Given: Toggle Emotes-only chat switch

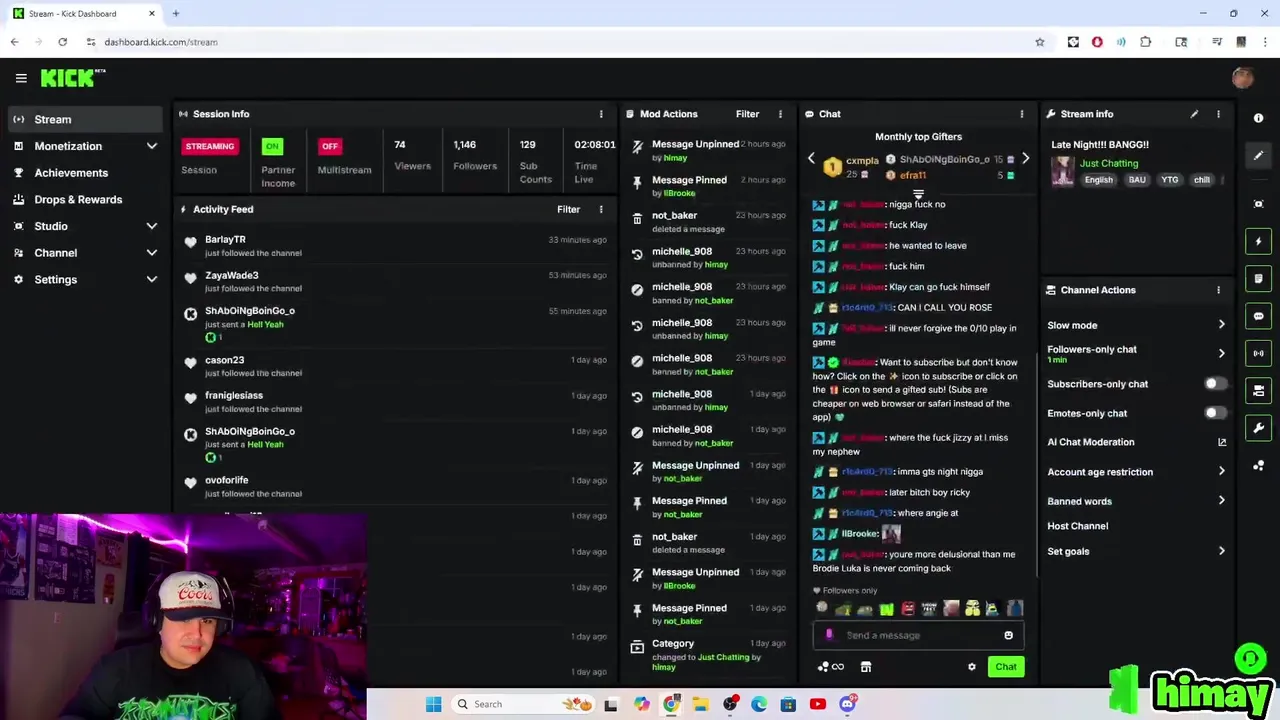Looking at the screenshot, I should tap(1214, 413).
